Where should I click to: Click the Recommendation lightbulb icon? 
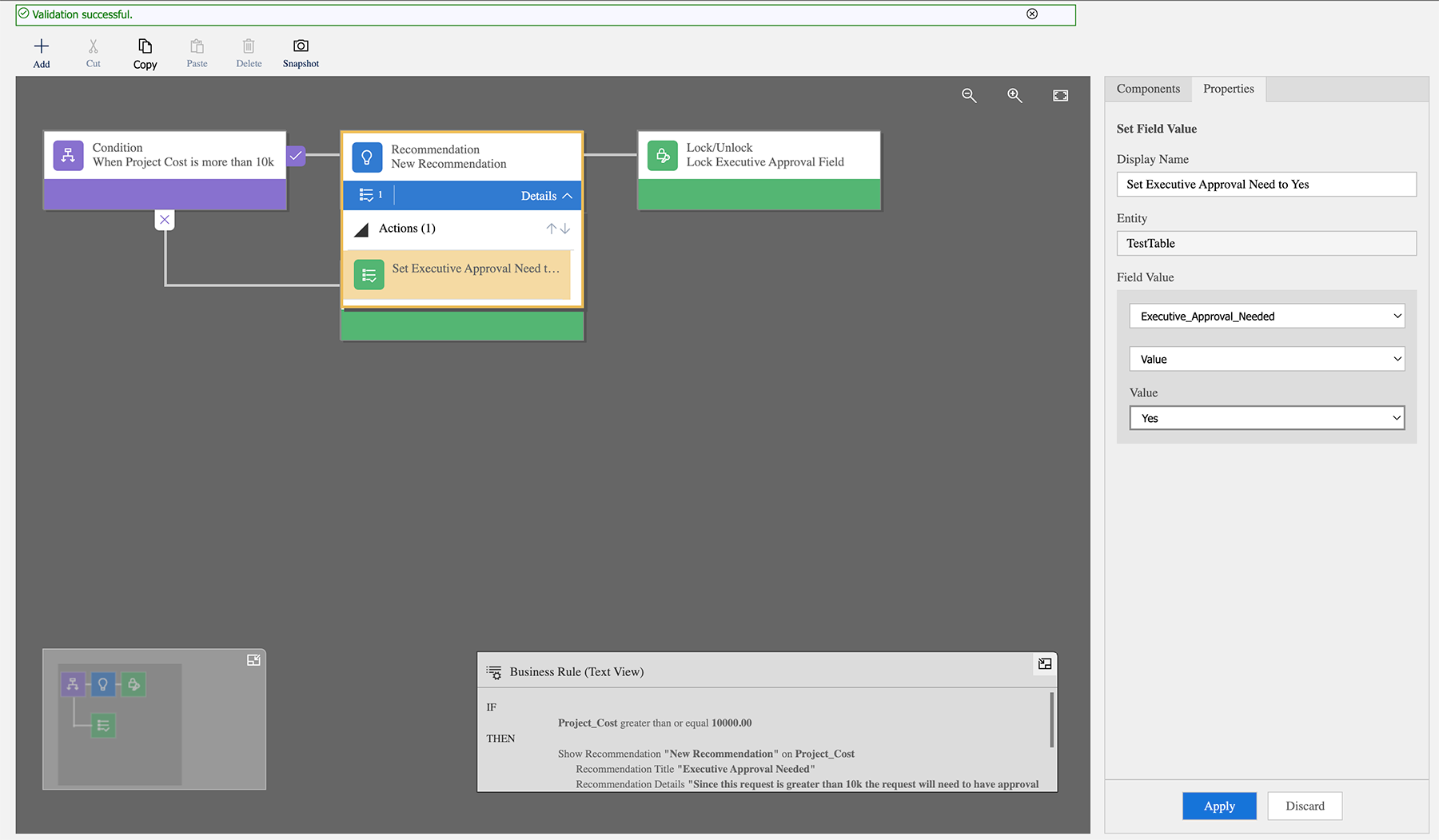(x=367, y=156)
